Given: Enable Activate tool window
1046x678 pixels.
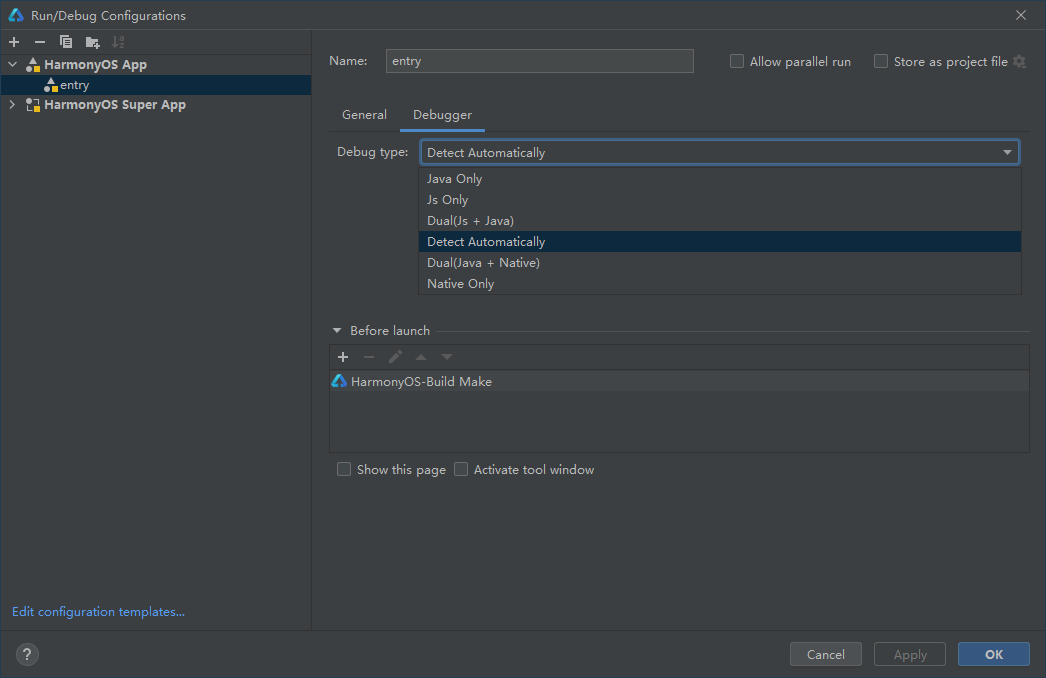Looking at the screenshot, I should click(x=461, y=469).
